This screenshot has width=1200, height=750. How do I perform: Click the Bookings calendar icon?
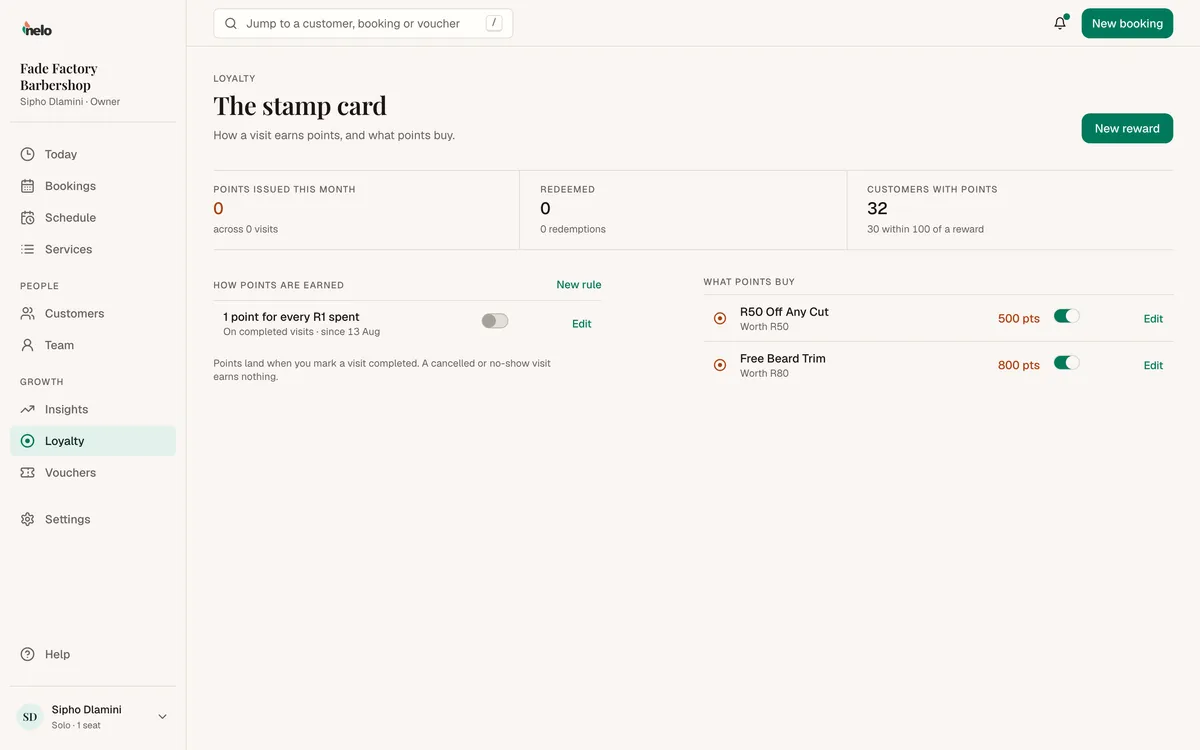[27, 186]
